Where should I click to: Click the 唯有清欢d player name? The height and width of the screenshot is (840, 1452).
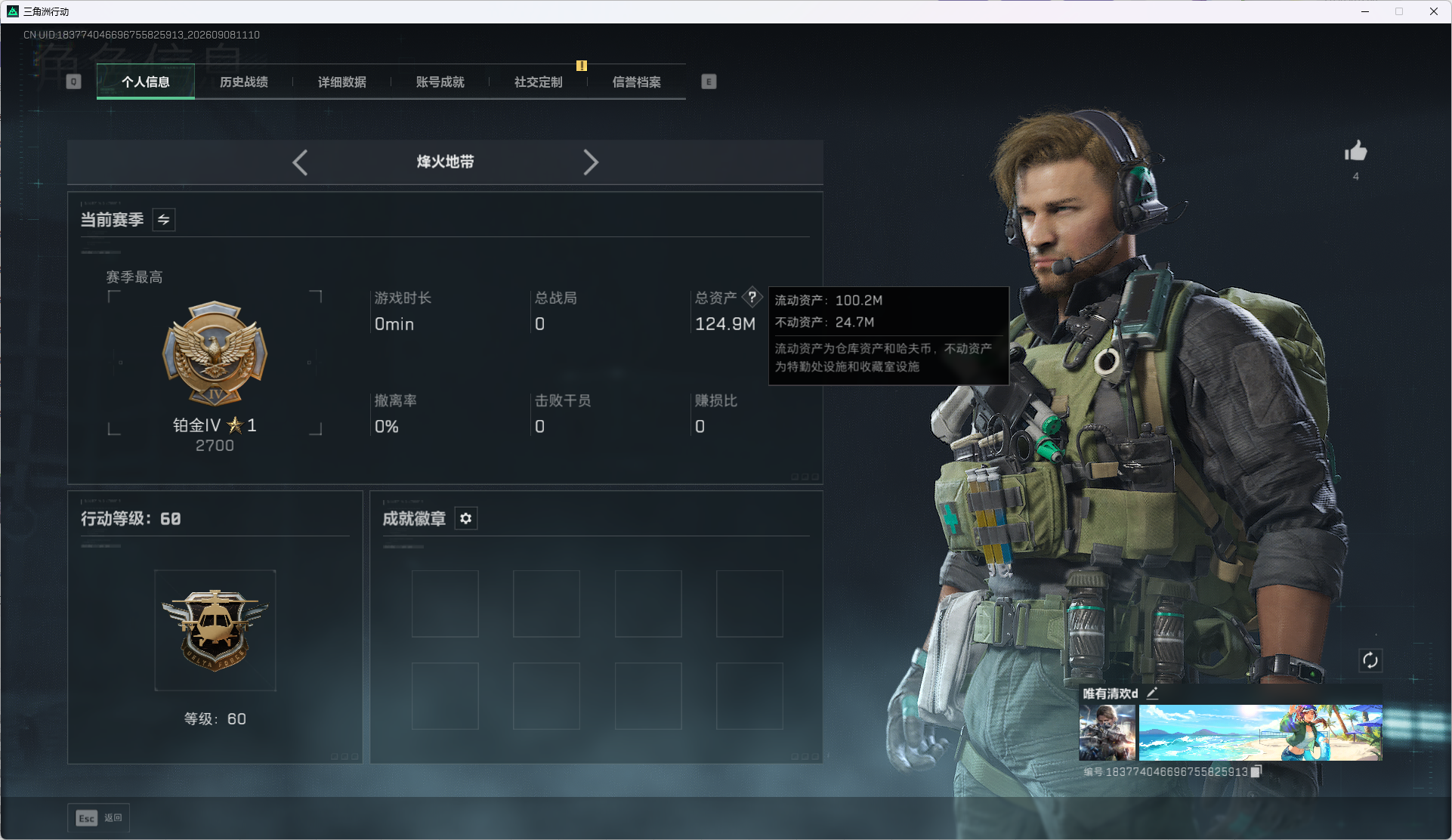click(x=1111, y=693)
